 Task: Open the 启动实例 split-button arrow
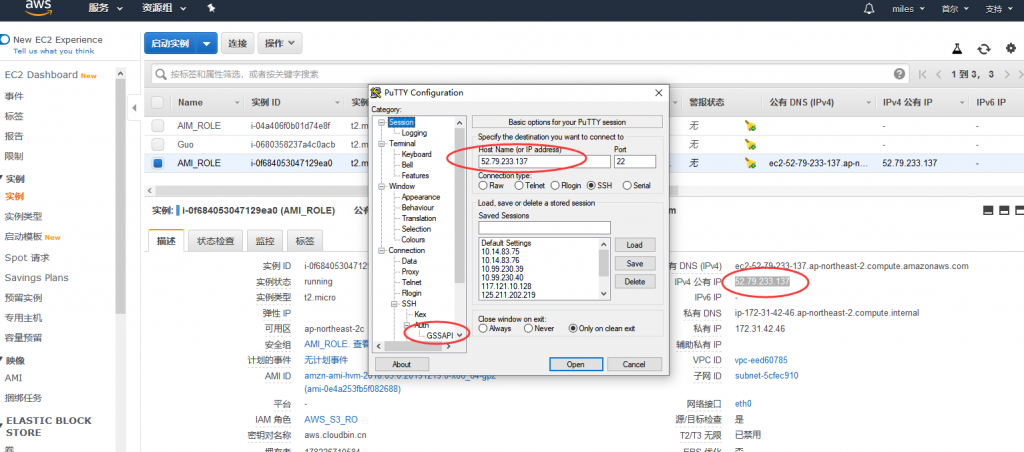[206, 44]
